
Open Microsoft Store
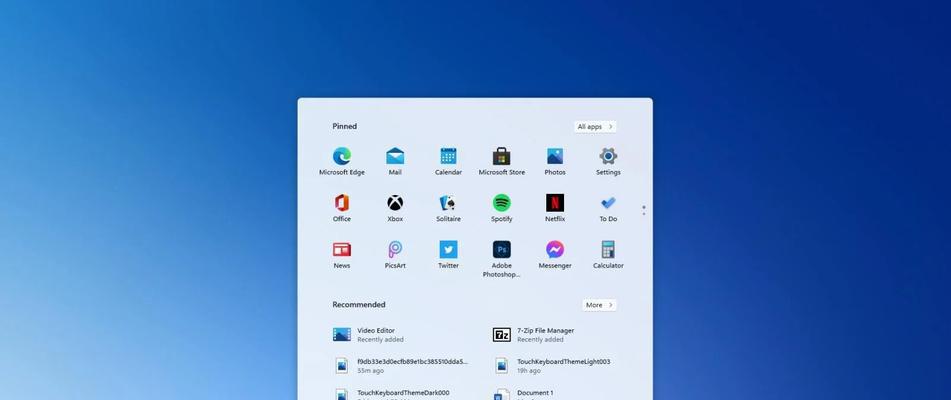502,161
